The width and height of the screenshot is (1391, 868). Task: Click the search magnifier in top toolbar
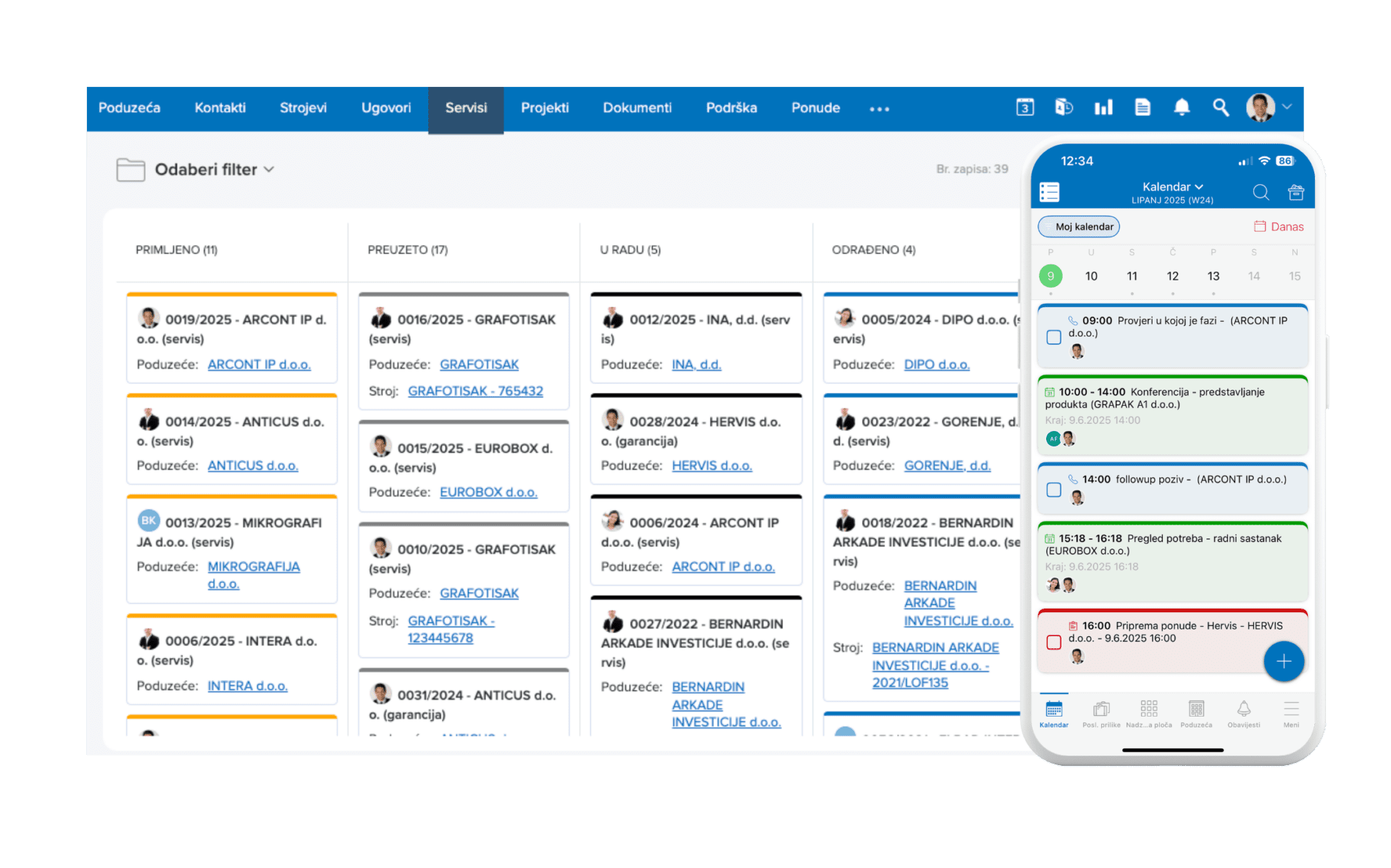[1221, 107]
